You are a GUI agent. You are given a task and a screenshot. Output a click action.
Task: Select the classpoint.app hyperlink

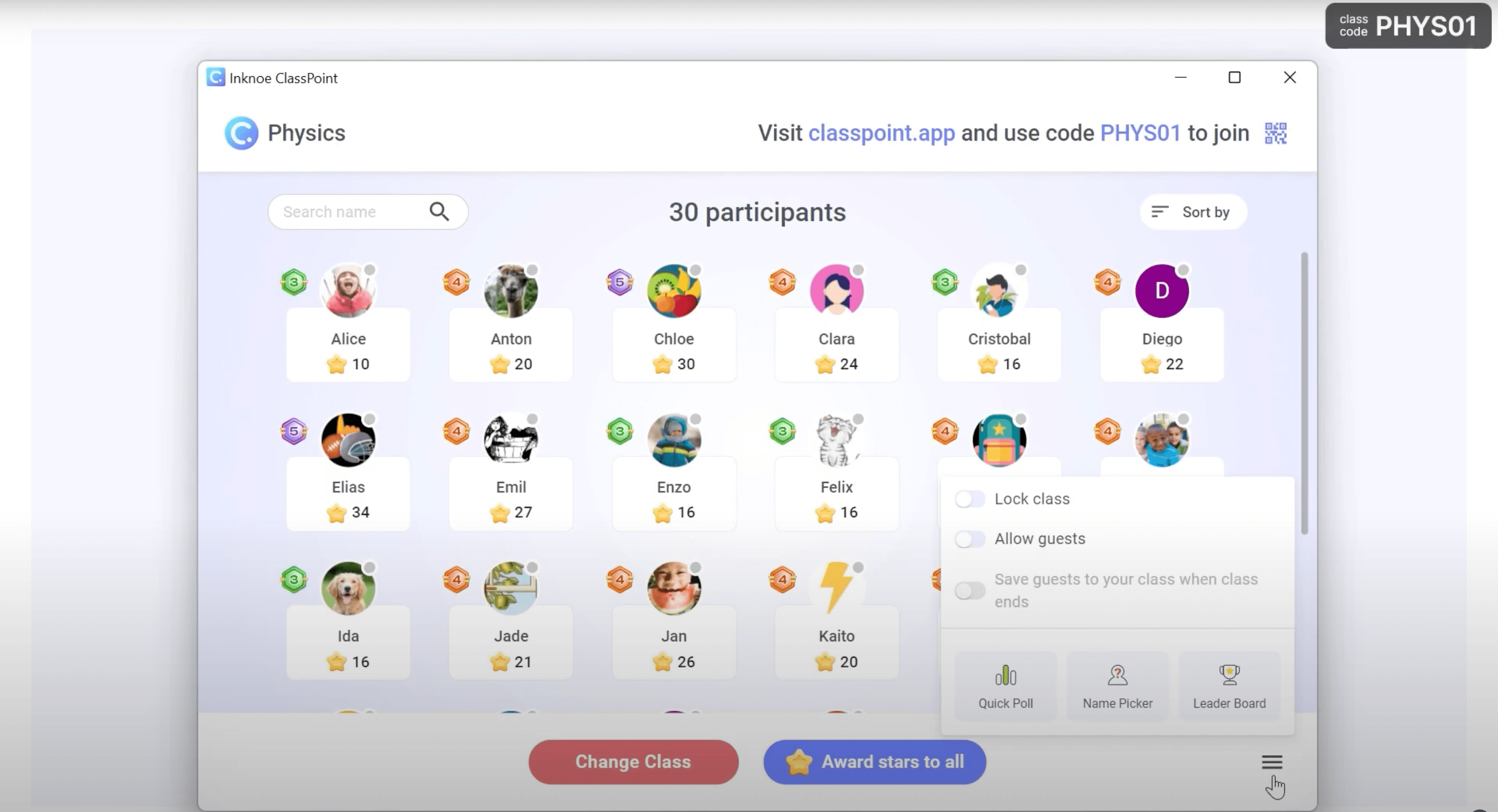point(881,133)
